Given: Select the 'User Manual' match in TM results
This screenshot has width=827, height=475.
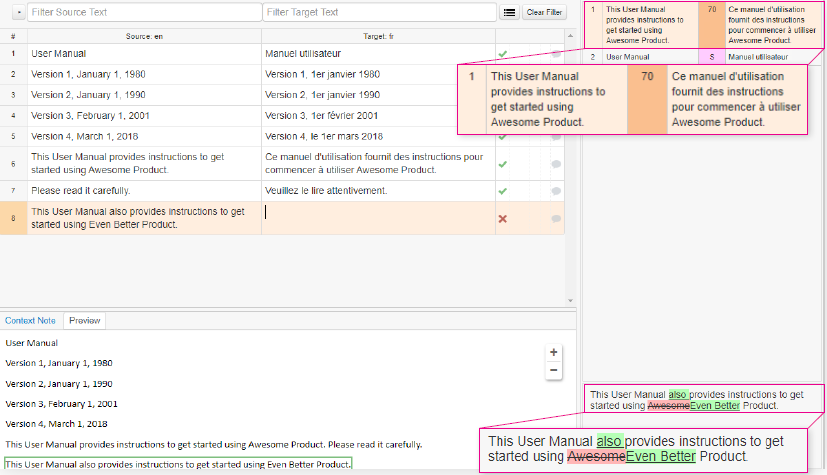Looking at the screenshot, I should click(627, 57).
